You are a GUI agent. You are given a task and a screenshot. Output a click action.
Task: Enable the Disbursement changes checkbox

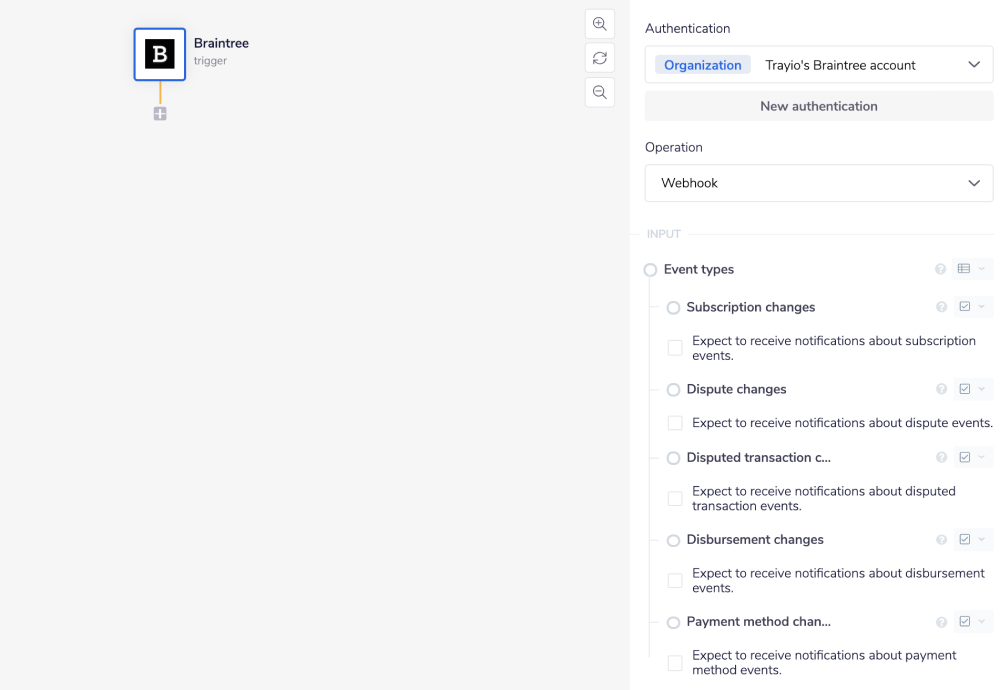pos(675,580)
